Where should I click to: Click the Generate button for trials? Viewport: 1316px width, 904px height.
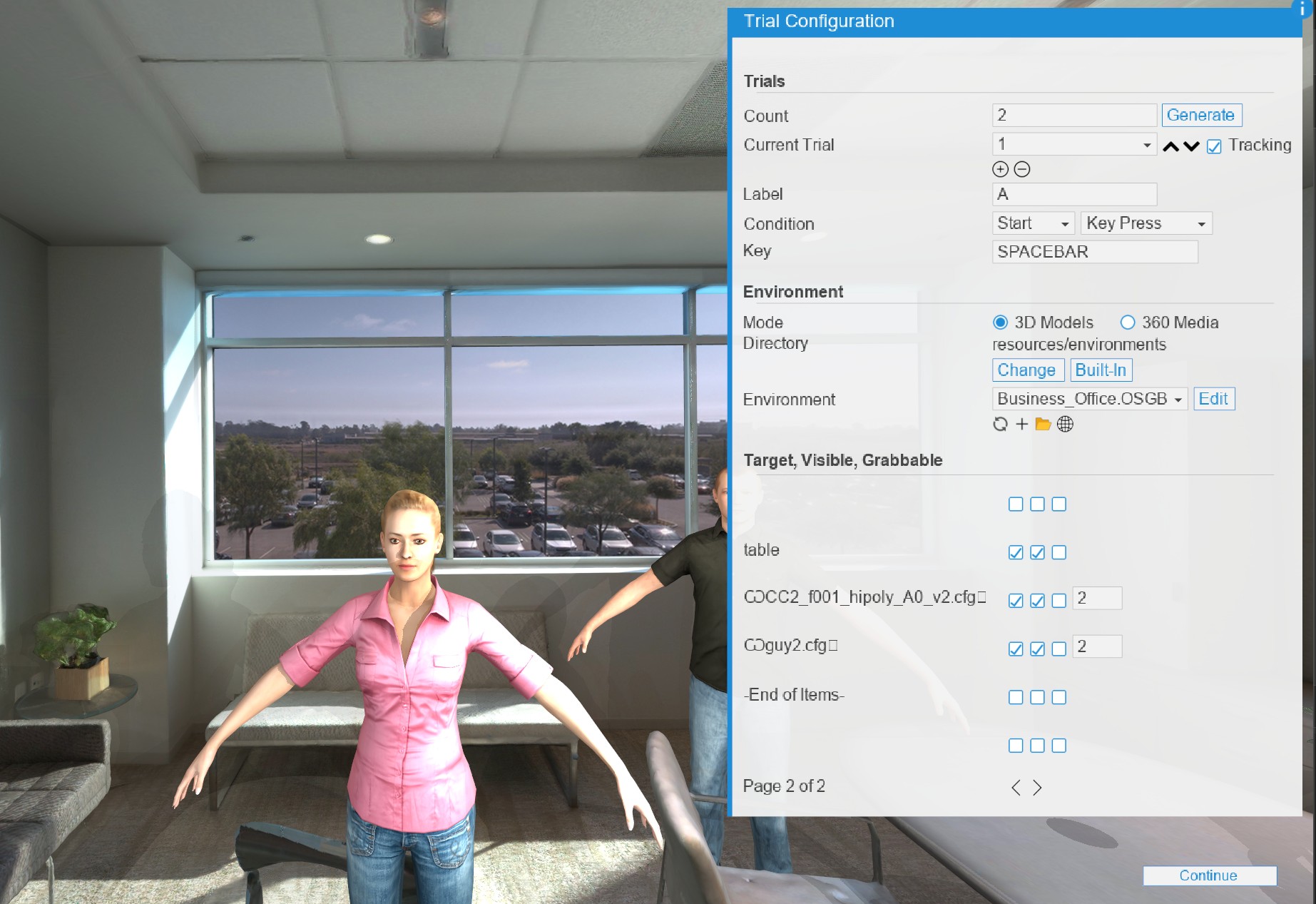pos(1201,115)
